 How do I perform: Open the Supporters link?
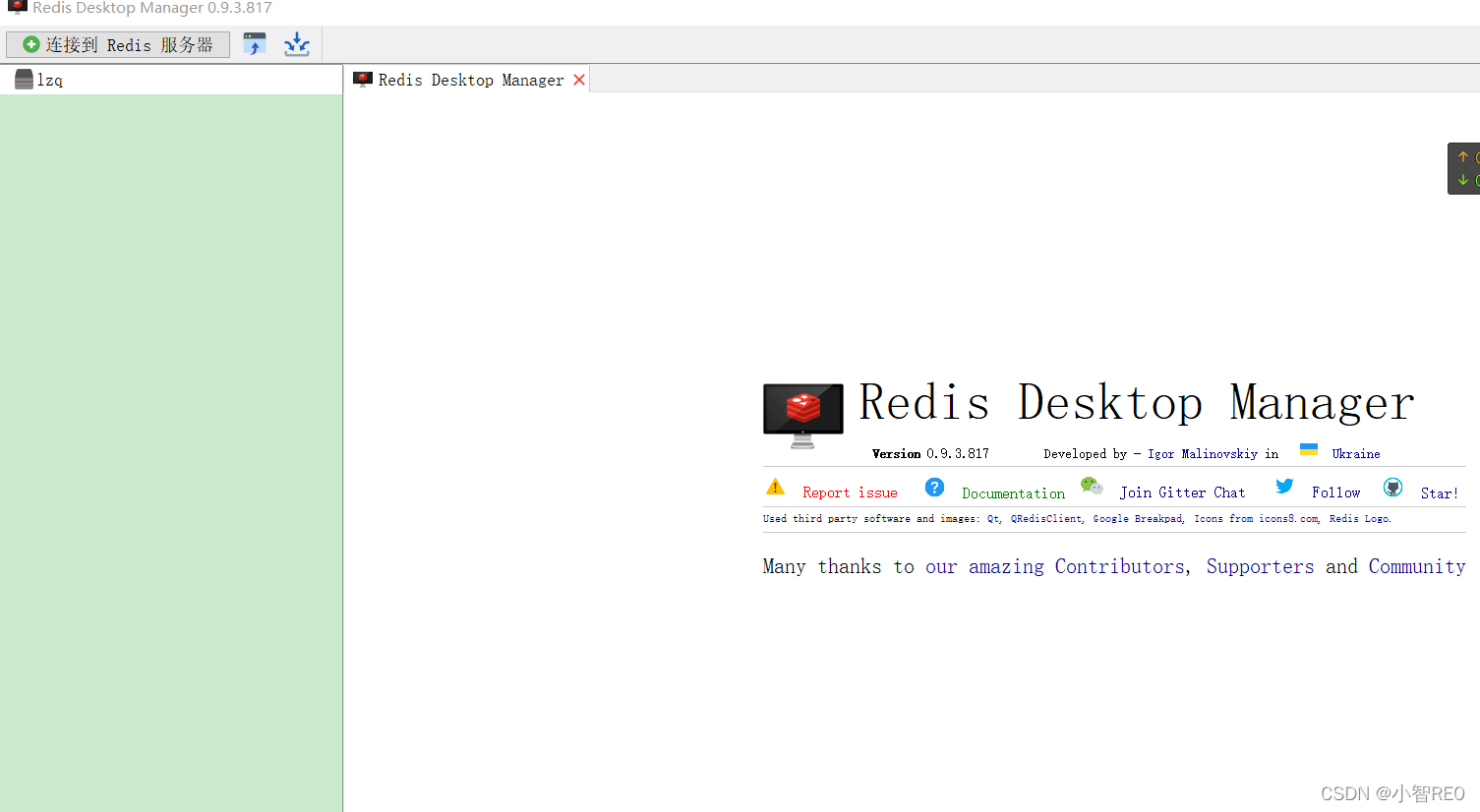click(x=1260, y=566)
